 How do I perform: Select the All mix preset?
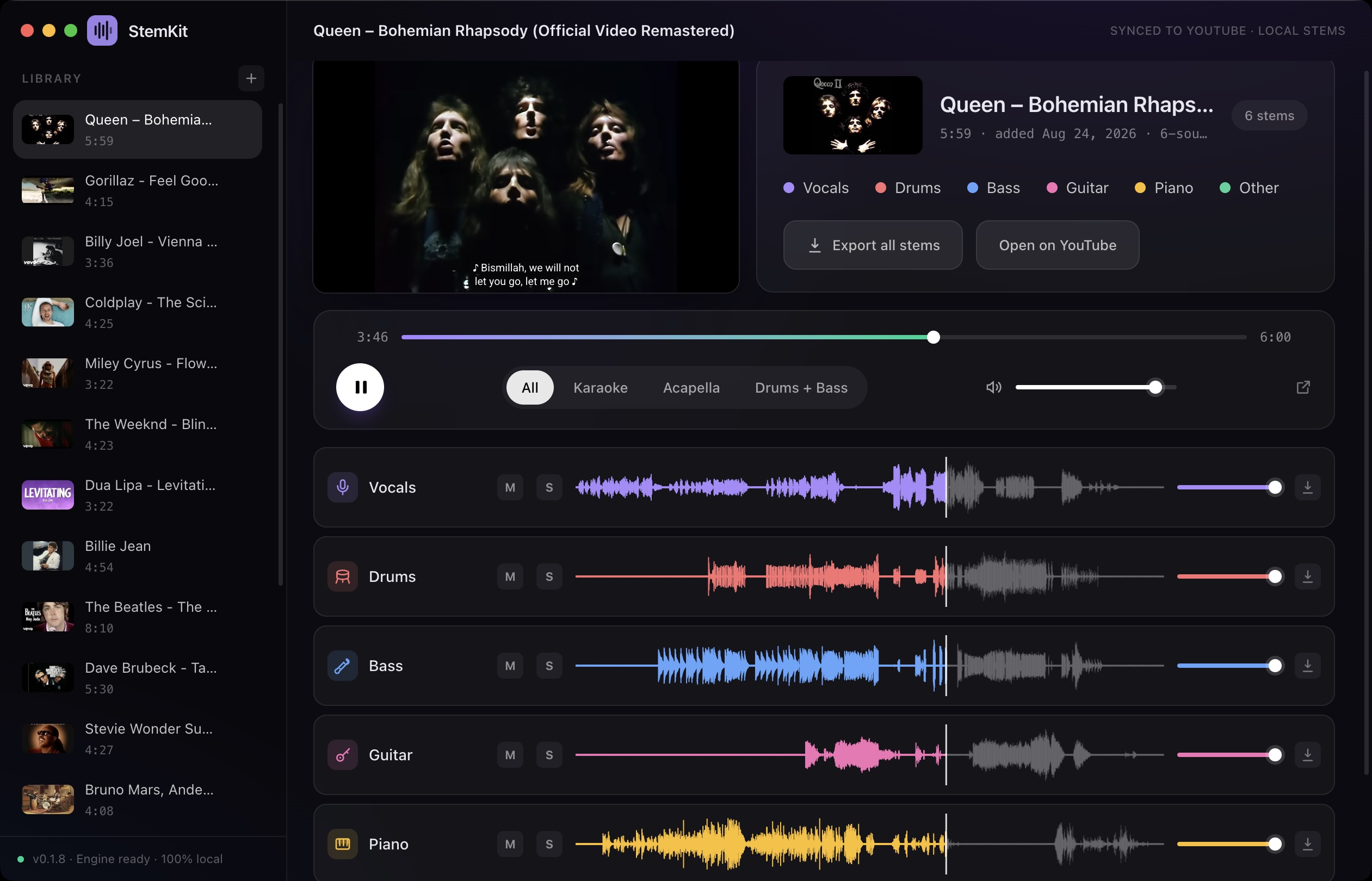pos(530,388)
